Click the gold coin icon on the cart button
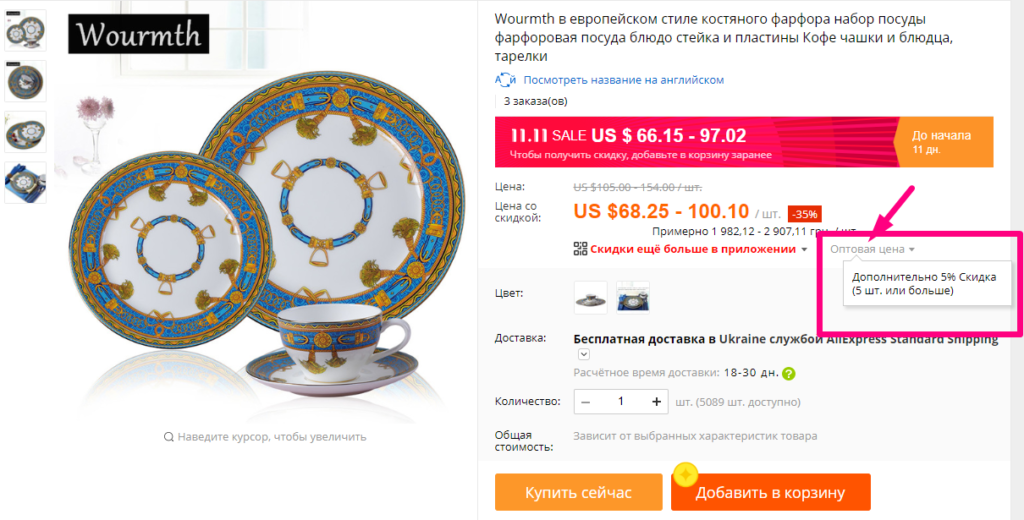Viewport: 1024px width, 520px height. [x=685, y=475]
